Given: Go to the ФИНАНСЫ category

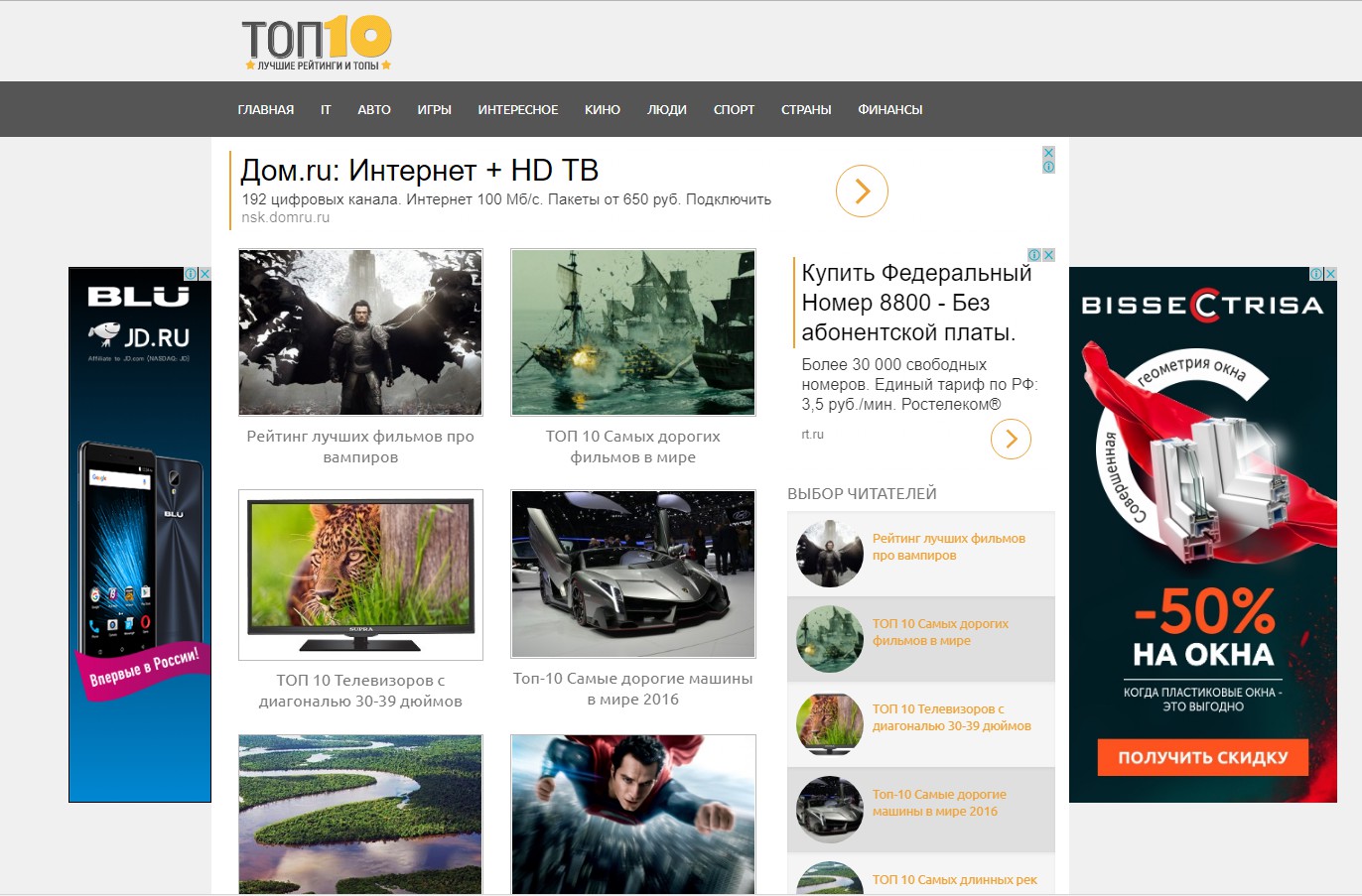Looking at the screenshot, I should [x=890, y=110].
